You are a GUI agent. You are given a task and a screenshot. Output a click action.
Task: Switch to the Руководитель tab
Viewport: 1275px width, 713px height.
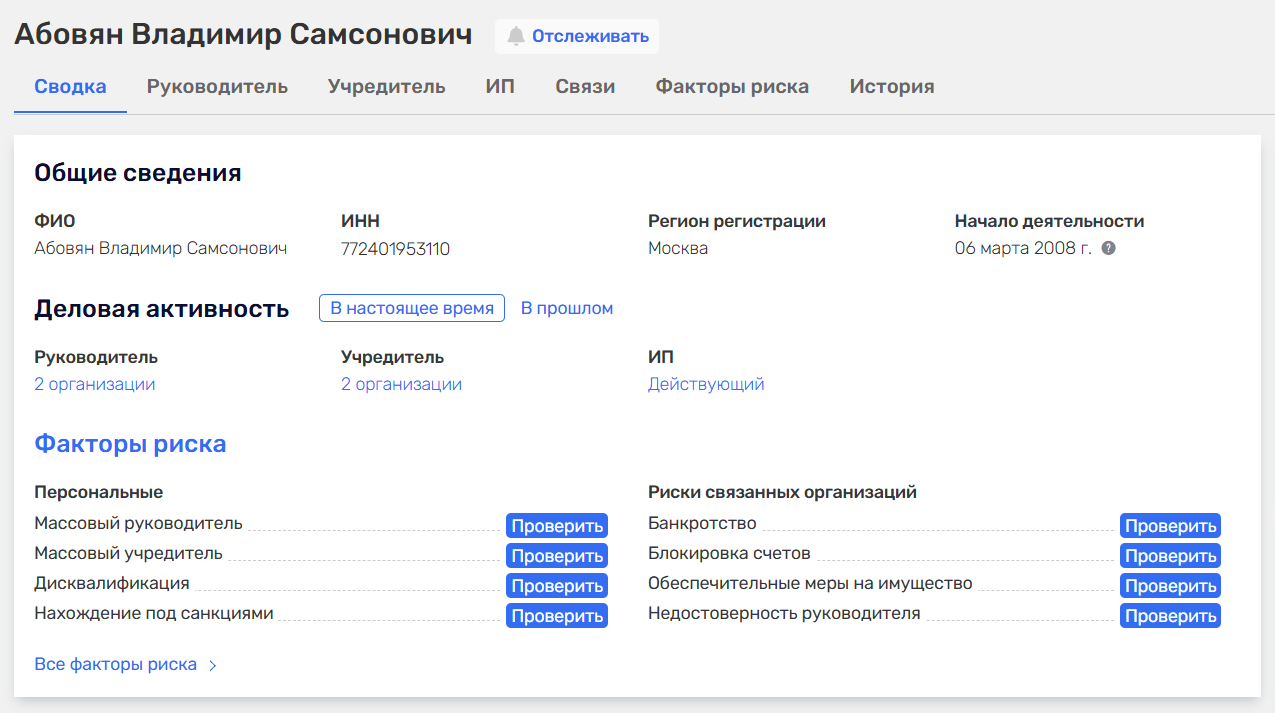(x=217, y=86)
